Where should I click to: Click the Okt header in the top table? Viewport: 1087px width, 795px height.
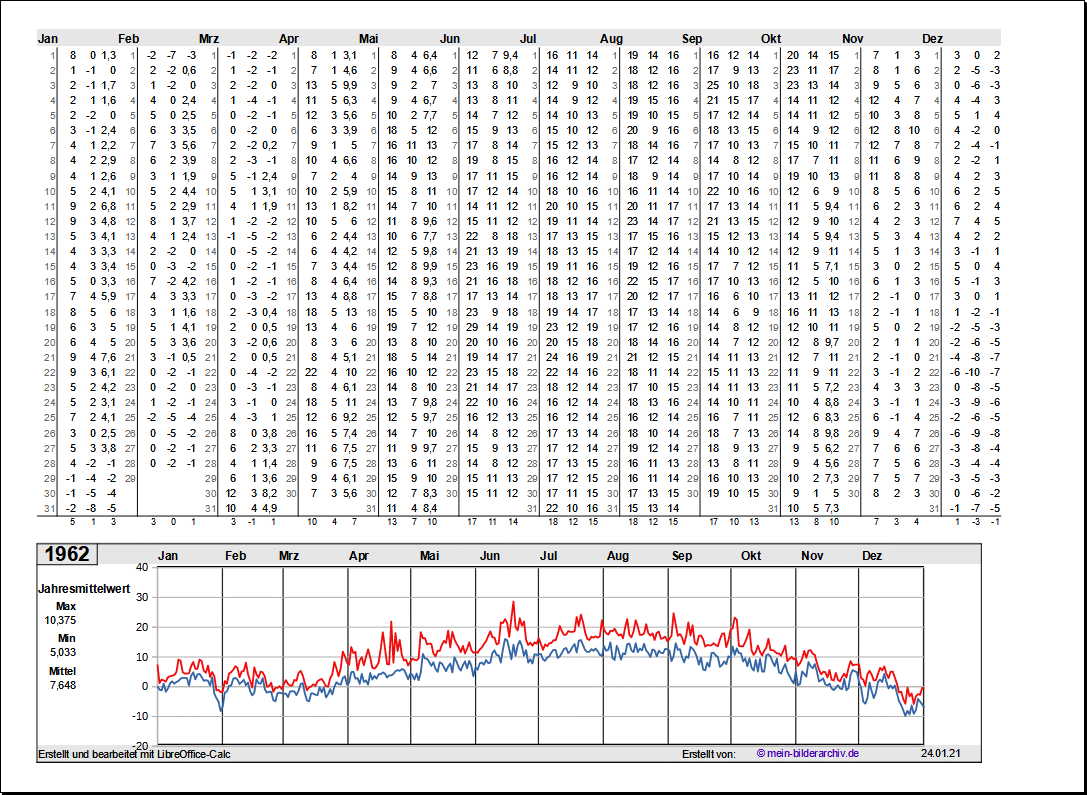771,38
